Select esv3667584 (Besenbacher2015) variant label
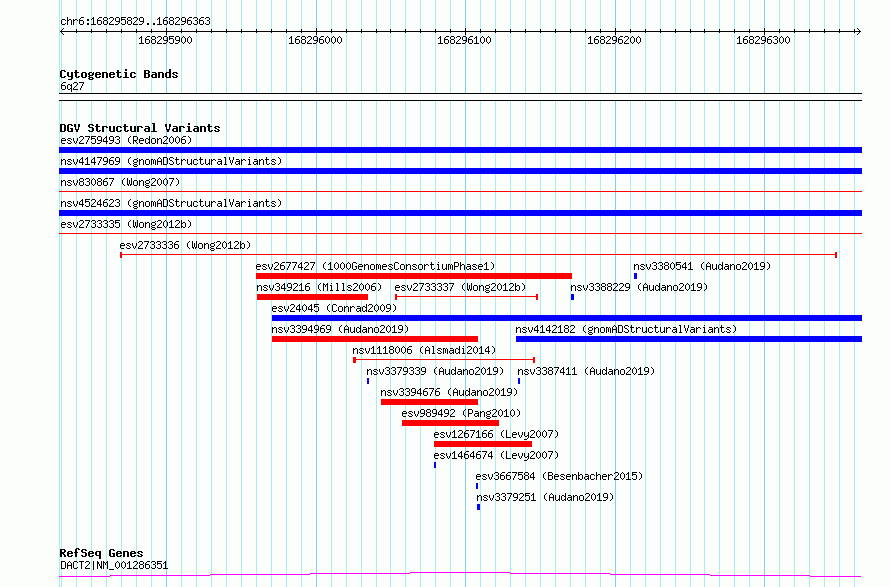Image resolution: width=890 pixels, height=587 pixels. 559,476
